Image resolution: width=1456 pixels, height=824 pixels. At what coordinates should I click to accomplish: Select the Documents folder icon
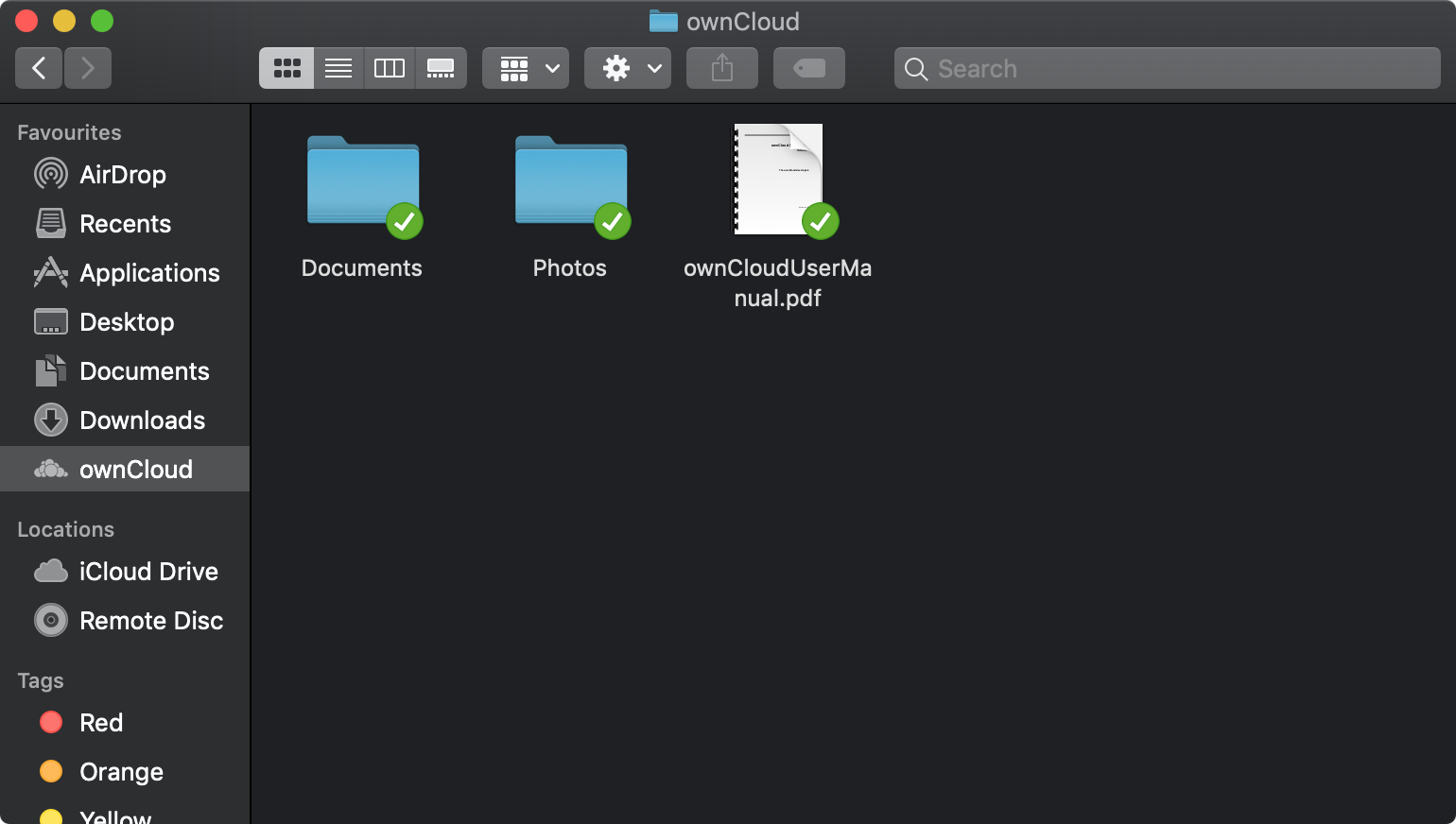(363, 180)
